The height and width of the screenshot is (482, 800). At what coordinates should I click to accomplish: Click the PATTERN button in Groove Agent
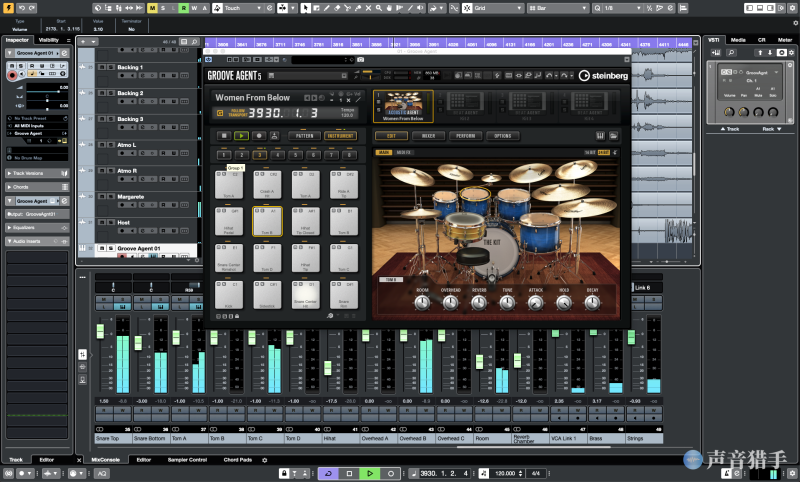click(304, 136)
